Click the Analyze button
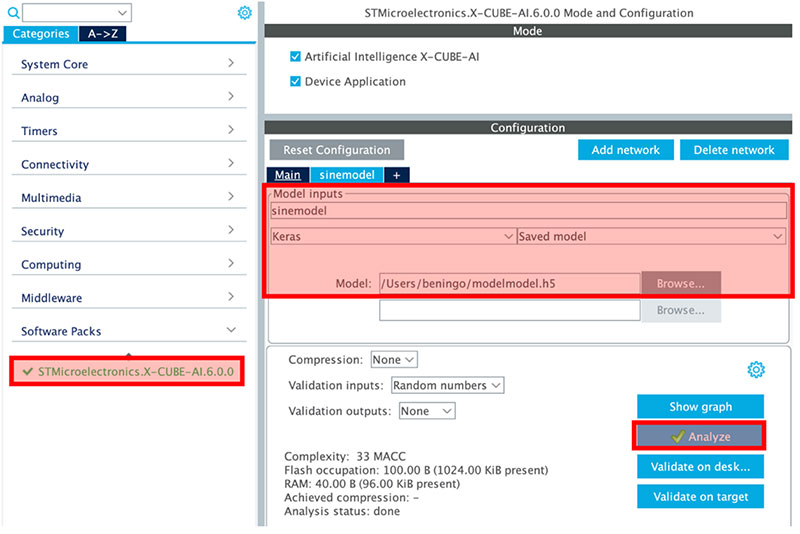This screenshot has width=800, height=534. [x=700, y=437]
